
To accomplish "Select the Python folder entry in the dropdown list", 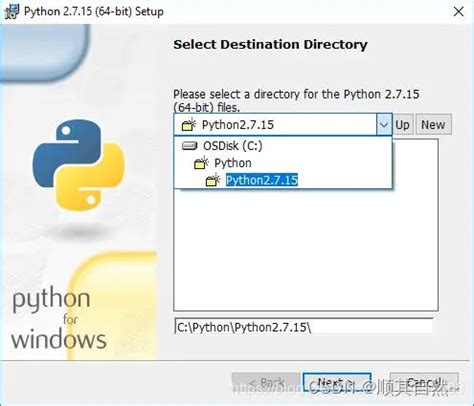I will coord(283,163).
